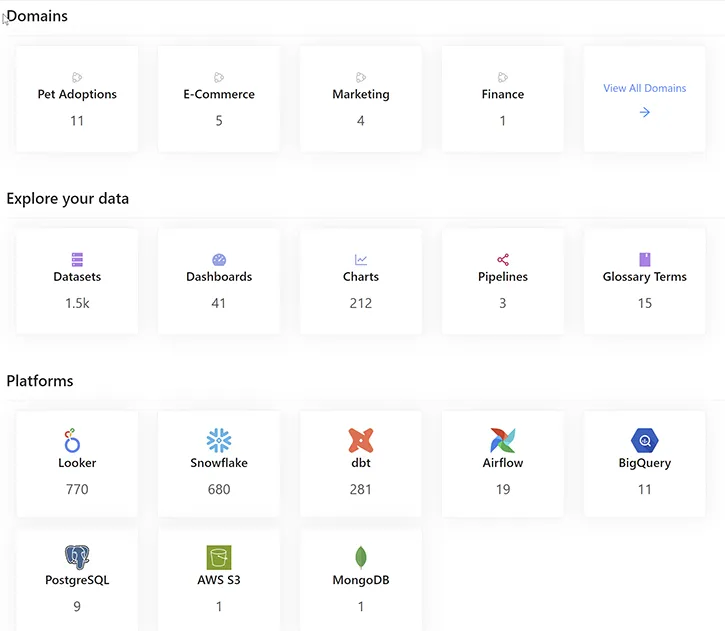Image resolution: width=725 pixels, height=631 pixels.
Task: Click the Airflow count 19
Action: [x=503, y=489]
